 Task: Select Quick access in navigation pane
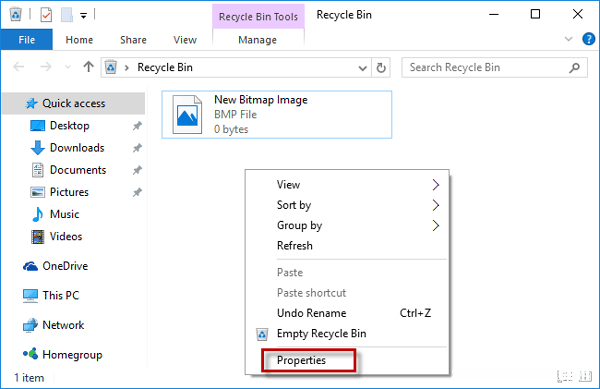pyautogui.click(x=73, y=103)
